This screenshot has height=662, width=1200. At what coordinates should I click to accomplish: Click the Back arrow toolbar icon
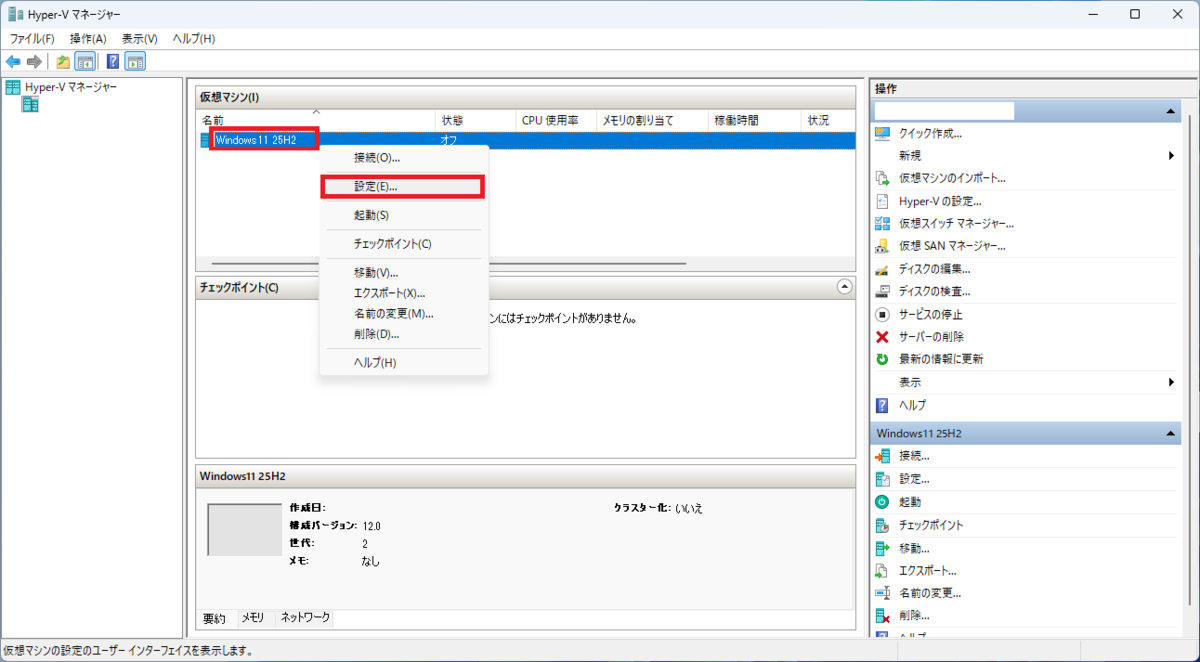[x=13, y=62]
